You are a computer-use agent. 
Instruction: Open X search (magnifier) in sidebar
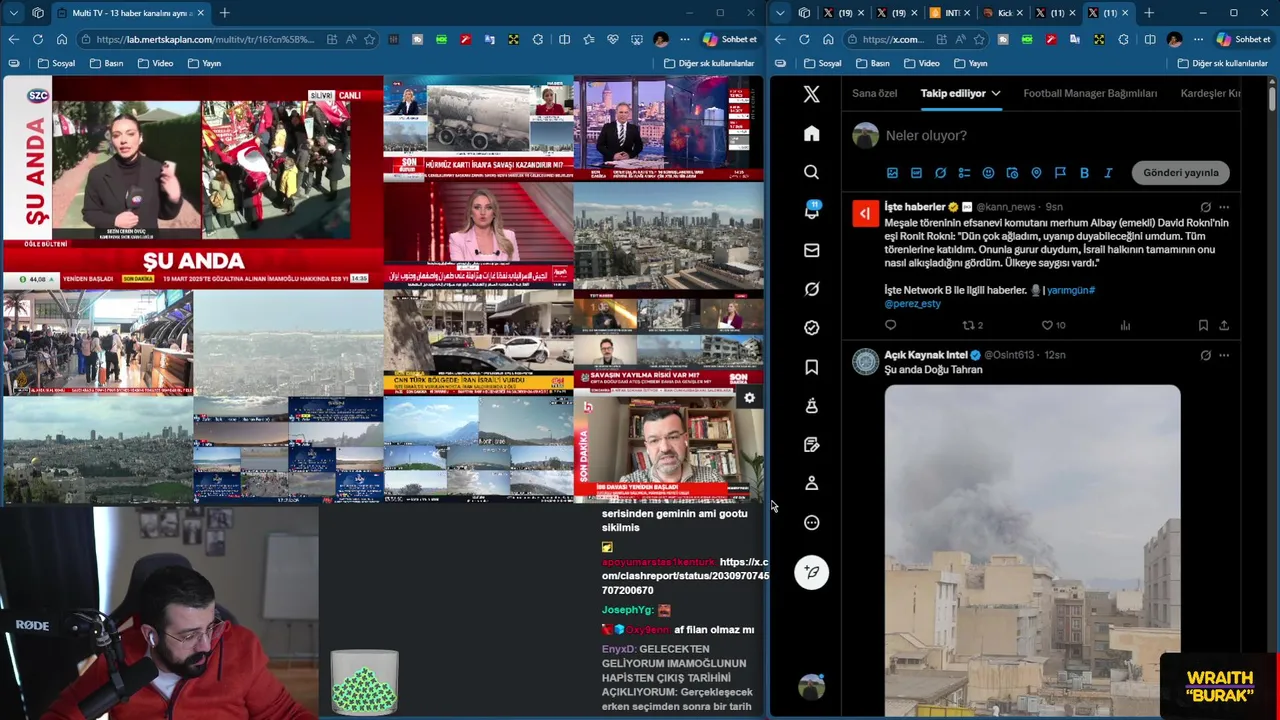tap(811, 172)
